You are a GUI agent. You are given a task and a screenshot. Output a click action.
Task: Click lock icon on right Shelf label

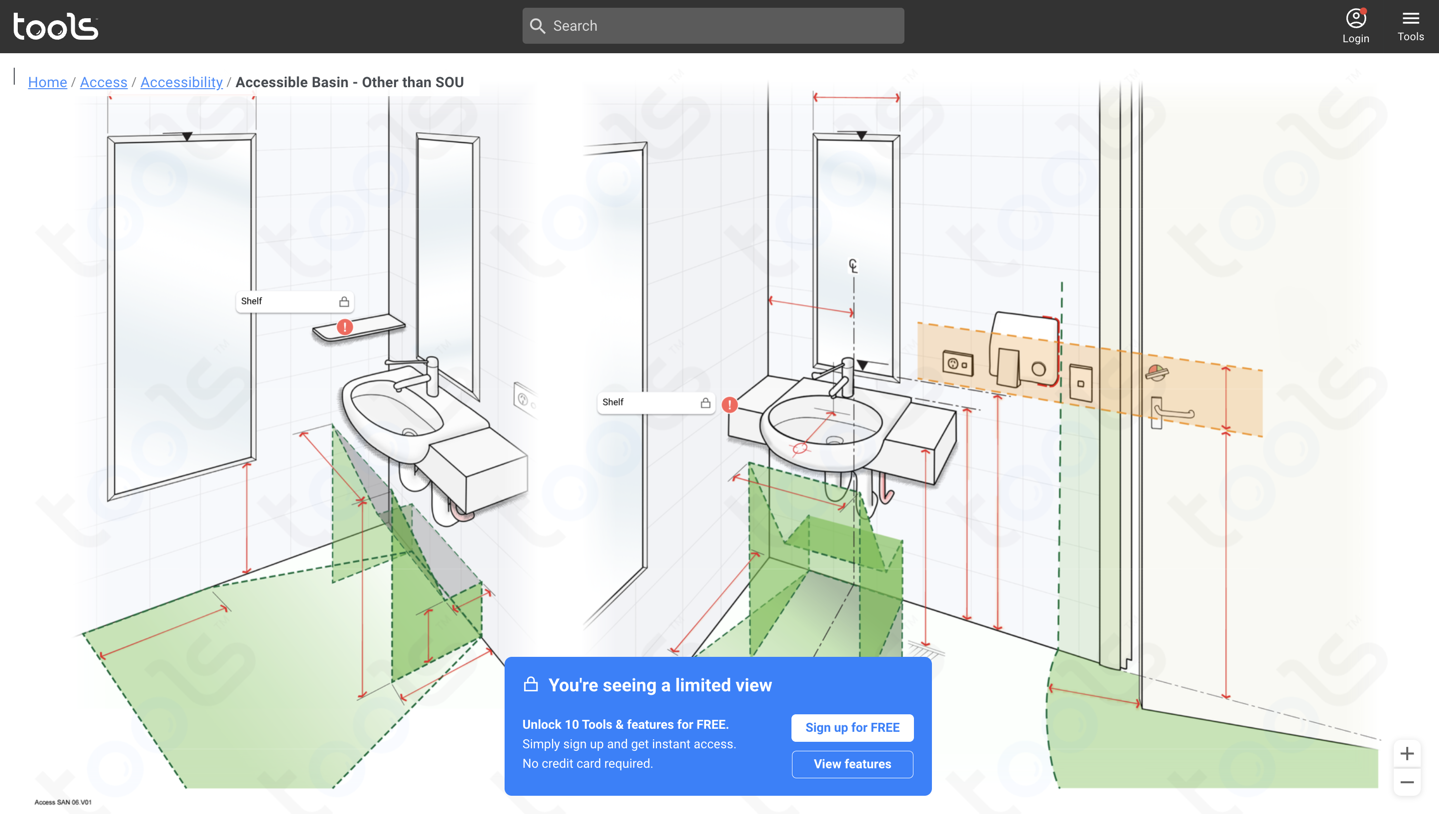(x=705, y=403)
